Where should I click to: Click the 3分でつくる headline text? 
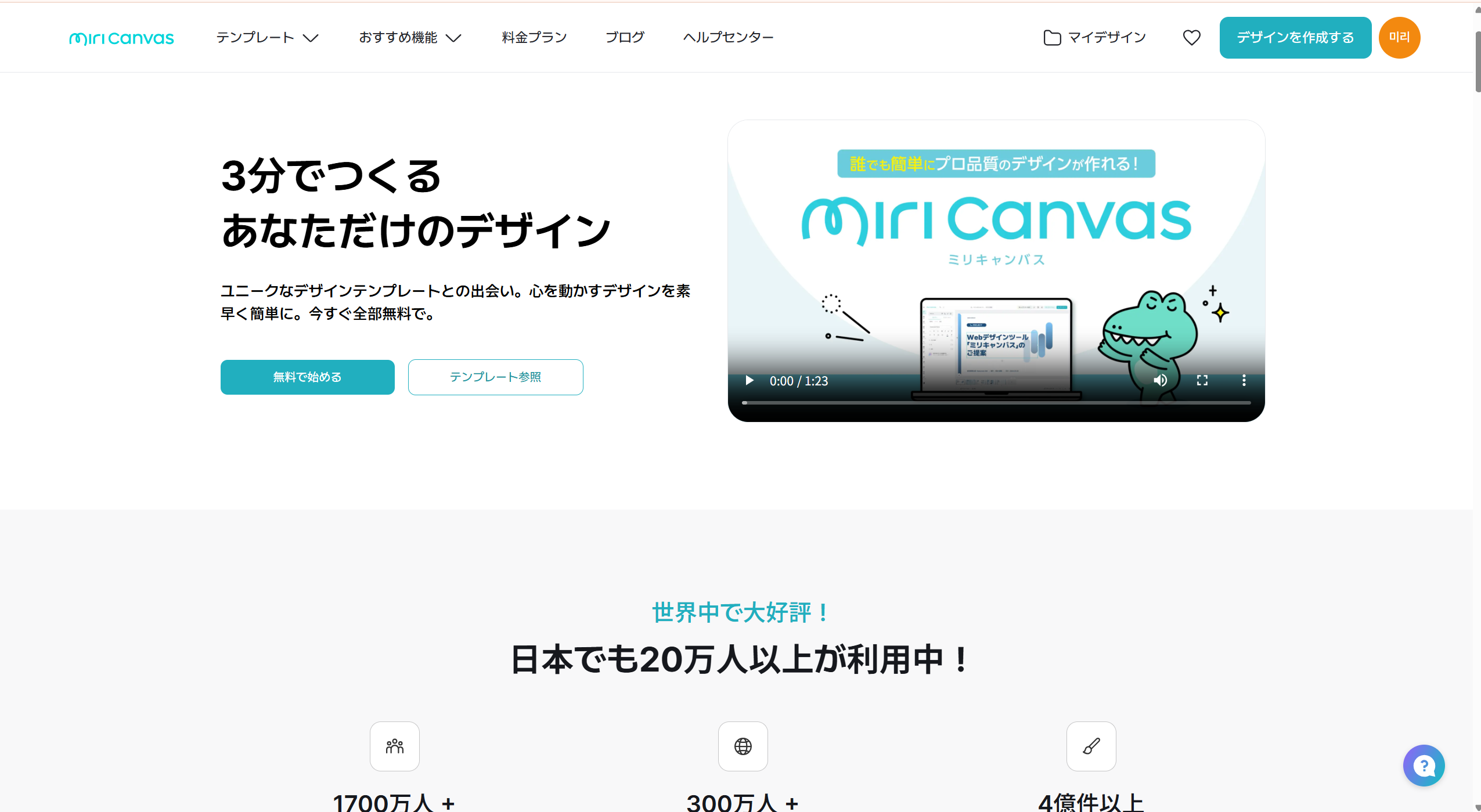(331, 176)
